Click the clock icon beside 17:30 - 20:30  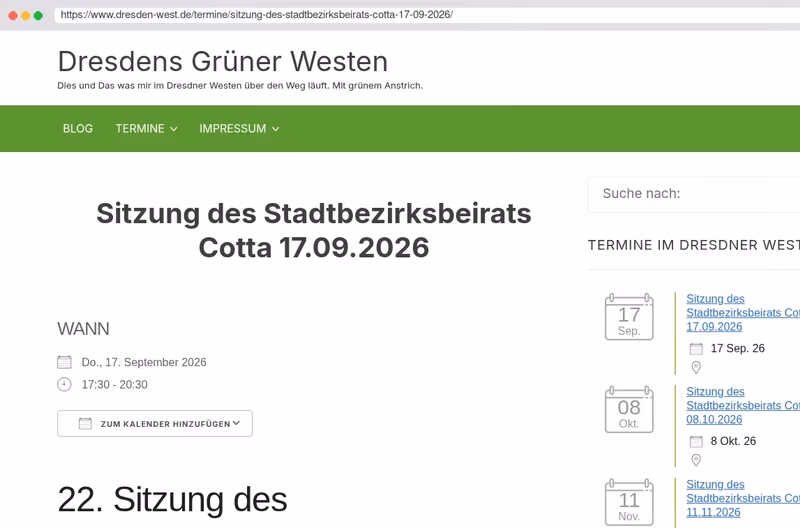click(x=64, y=384)
